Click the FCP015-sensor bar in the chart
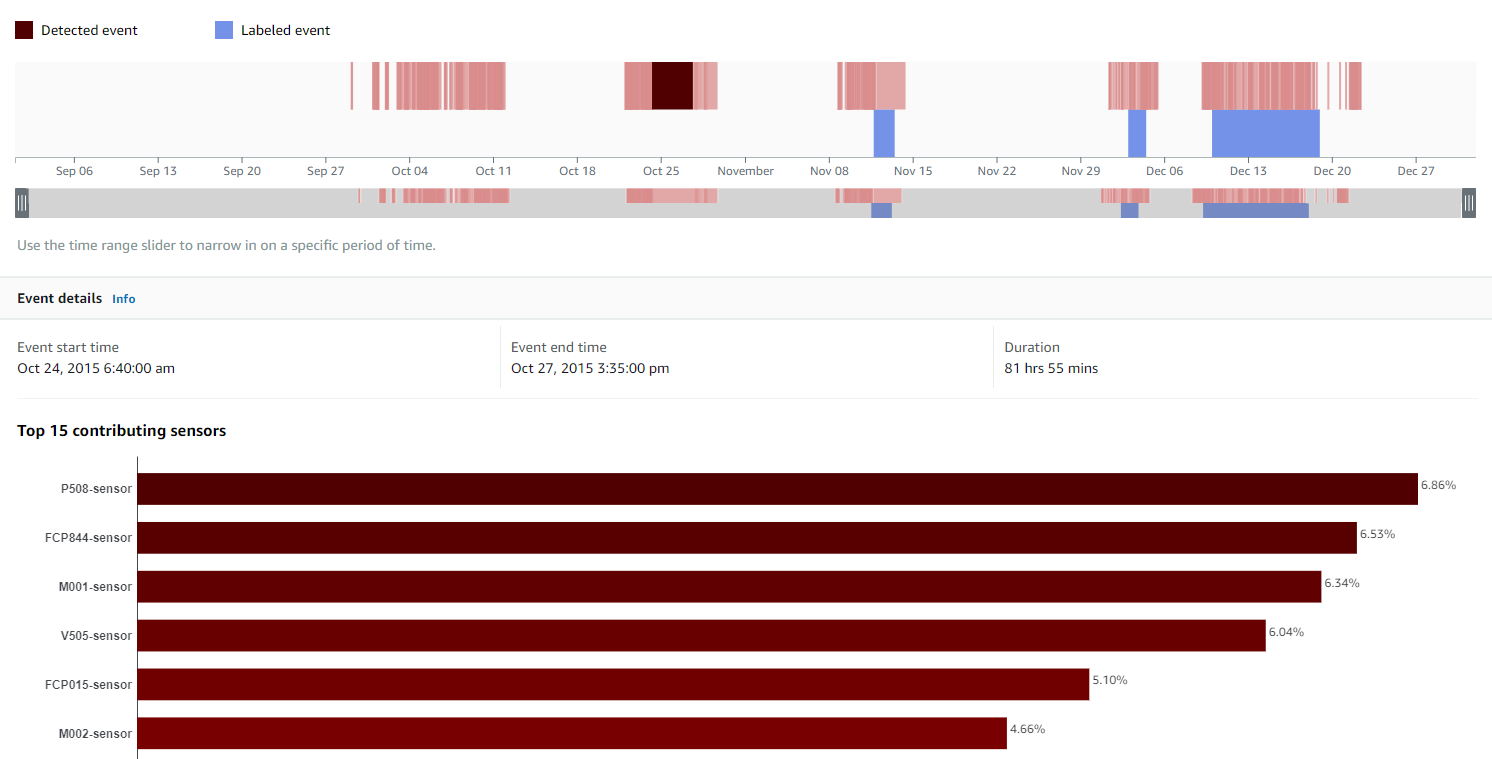This screenshot has height=759, width=1492. coord(613,685)
